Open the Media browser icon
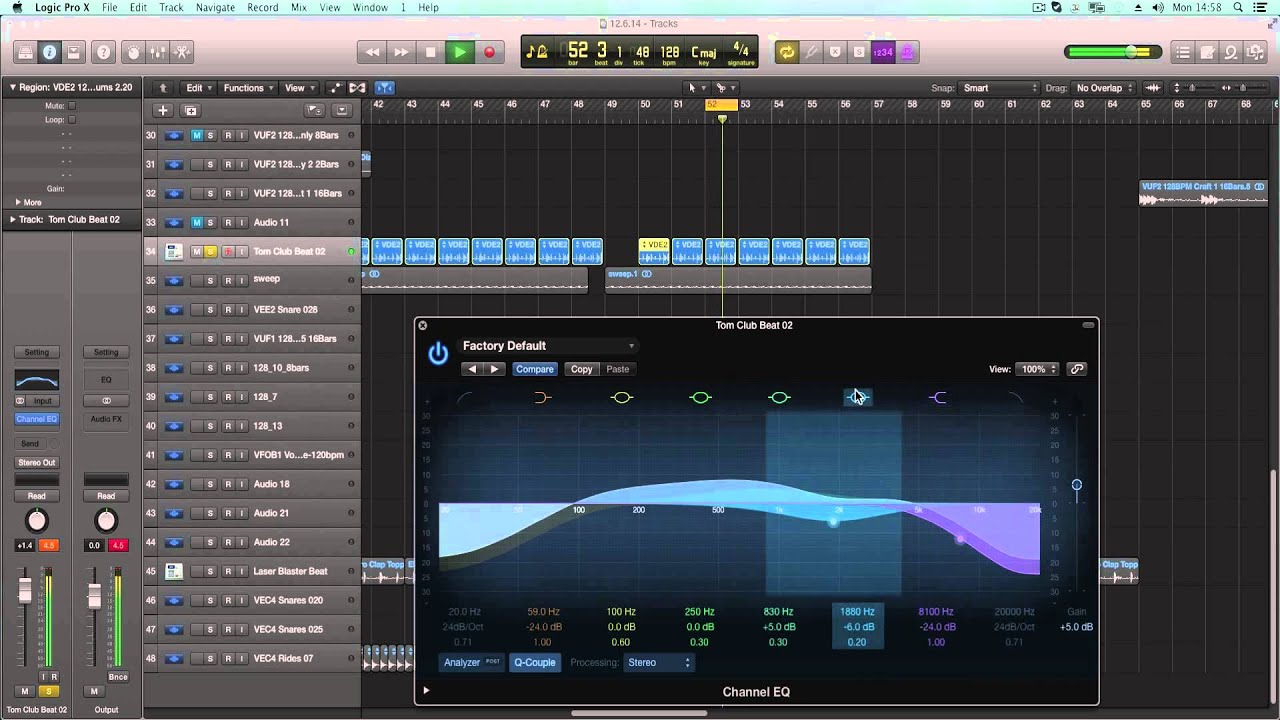The image size is (1280, 720). coord(1255,52)
